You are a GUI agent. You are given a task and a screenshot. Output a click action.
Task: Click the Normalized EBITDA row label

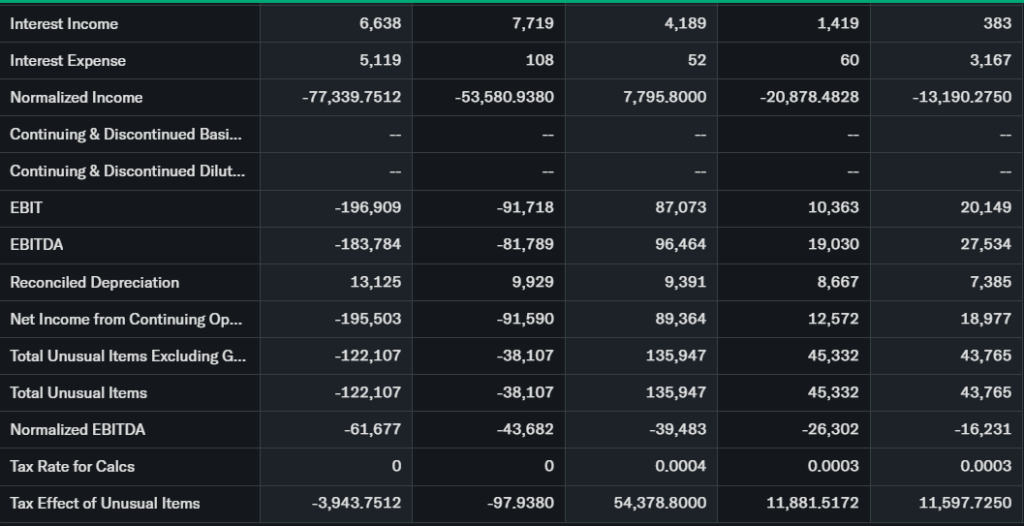[x=77, y=430]
